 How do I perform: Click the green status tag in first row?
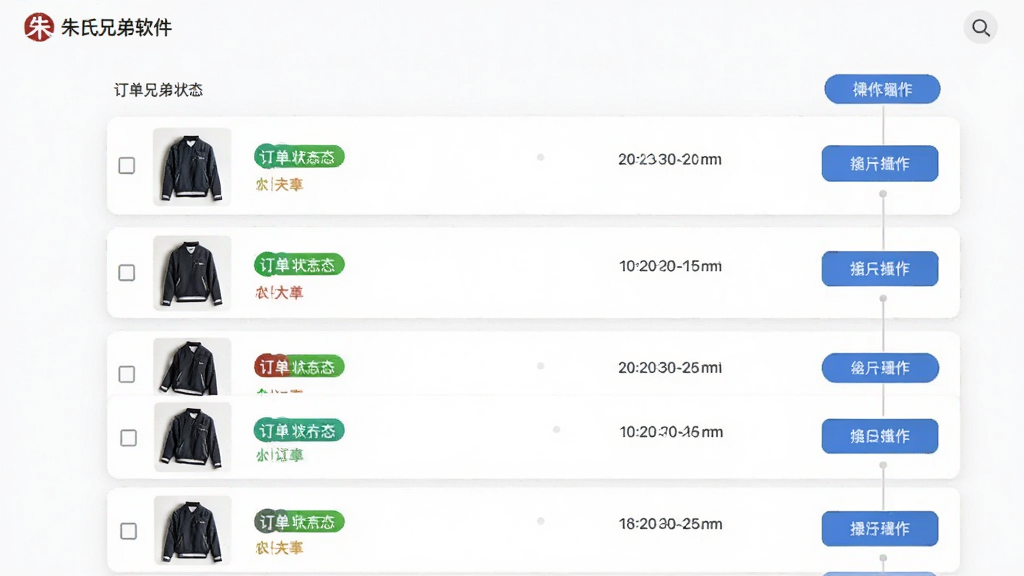(299, 157)
